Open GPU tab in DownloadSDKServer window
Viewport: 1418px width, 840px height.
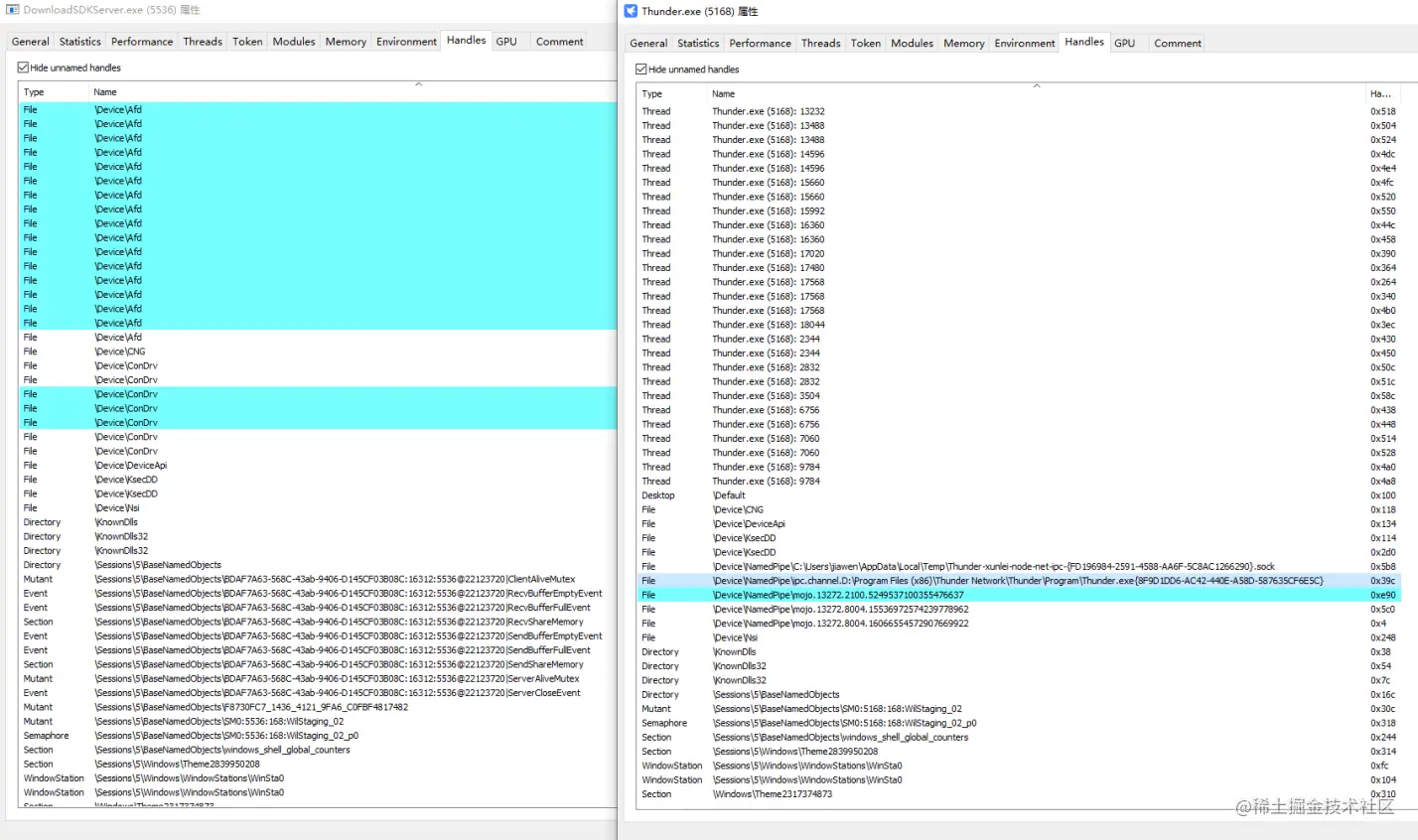[x=506, y=42]
